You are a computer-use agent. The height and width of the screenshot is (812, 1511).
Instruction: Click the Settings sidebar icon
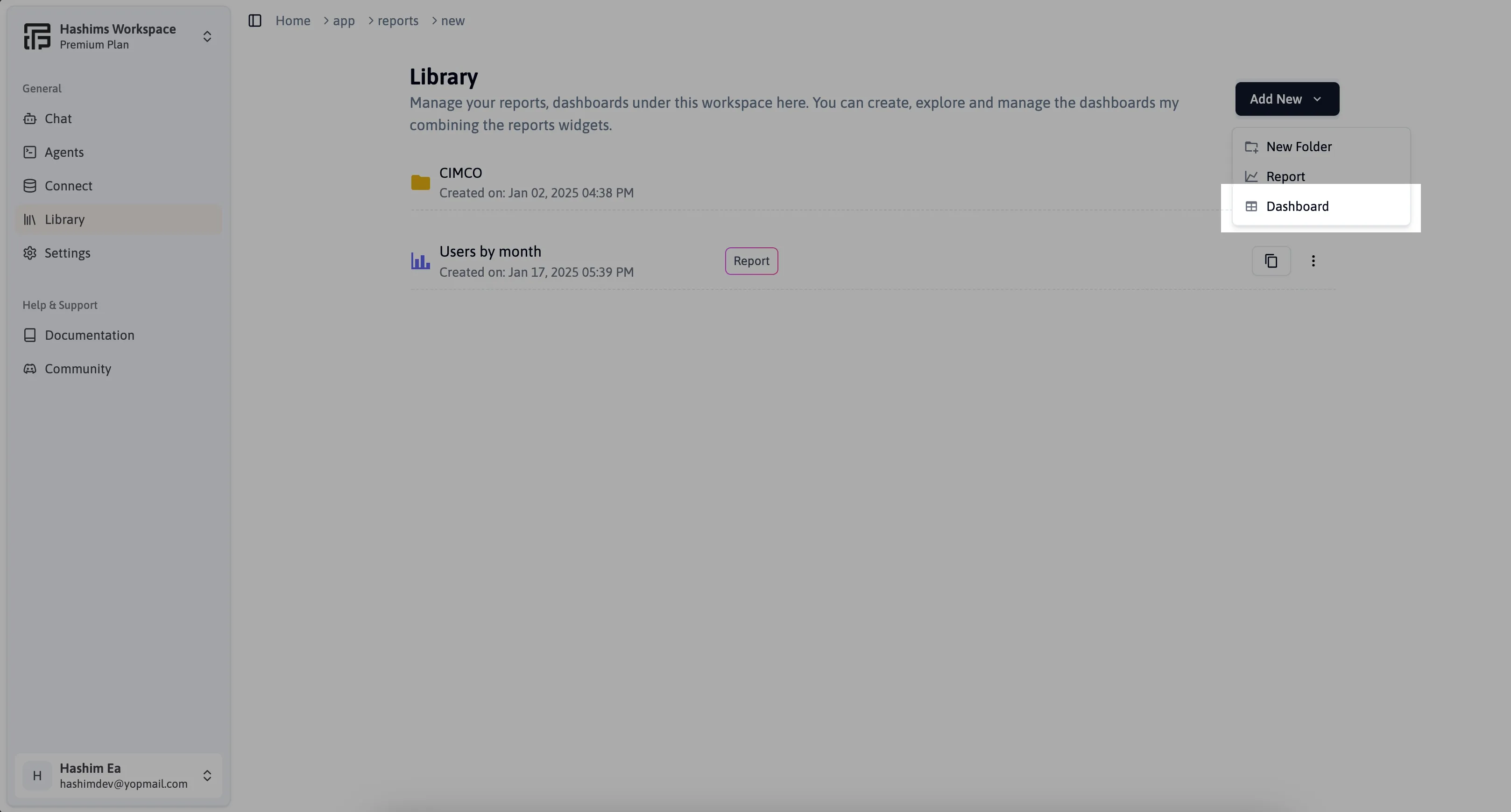click(29, 253)
